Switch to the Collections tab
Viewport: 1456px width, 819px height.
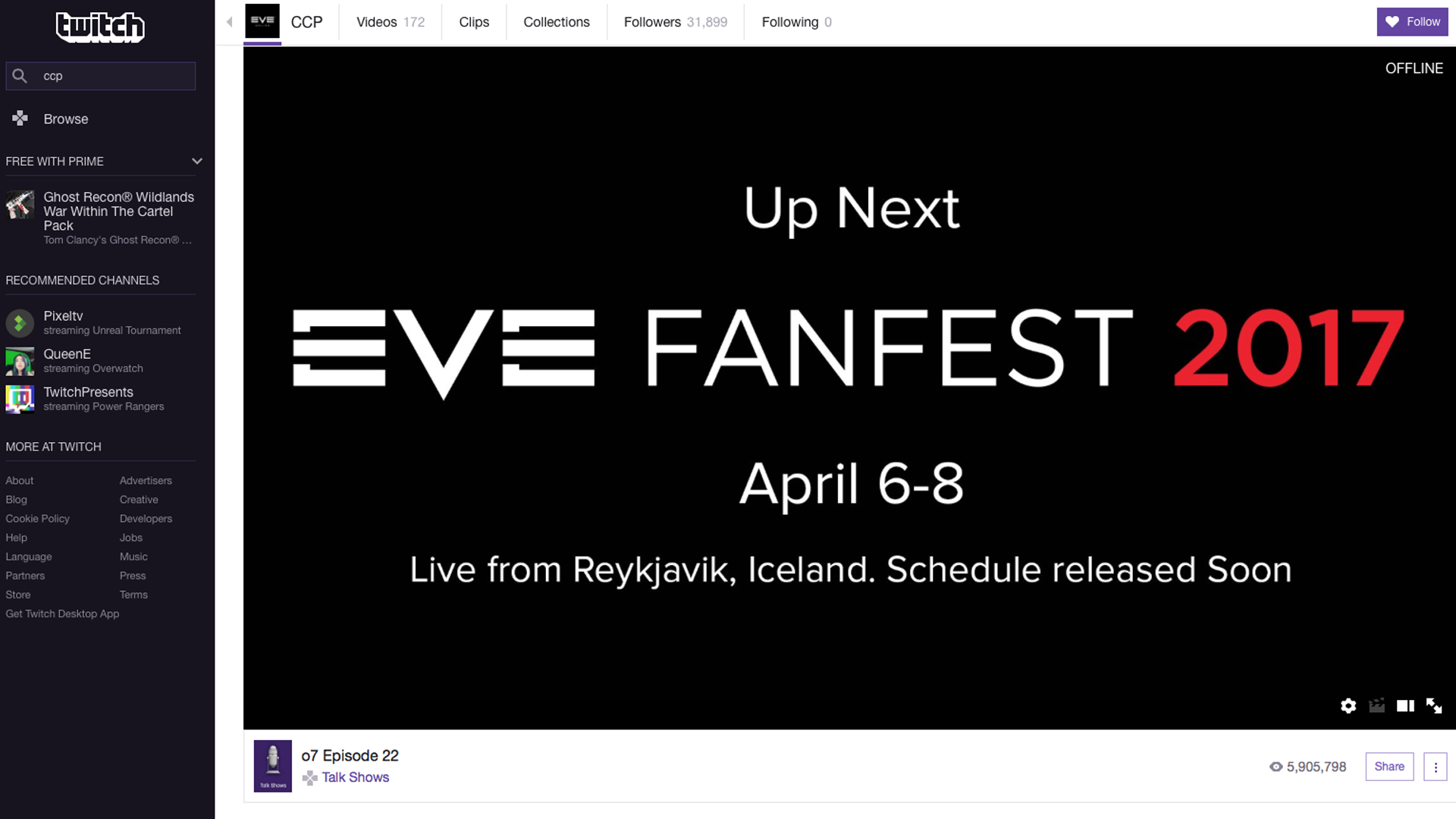point(557,22)
